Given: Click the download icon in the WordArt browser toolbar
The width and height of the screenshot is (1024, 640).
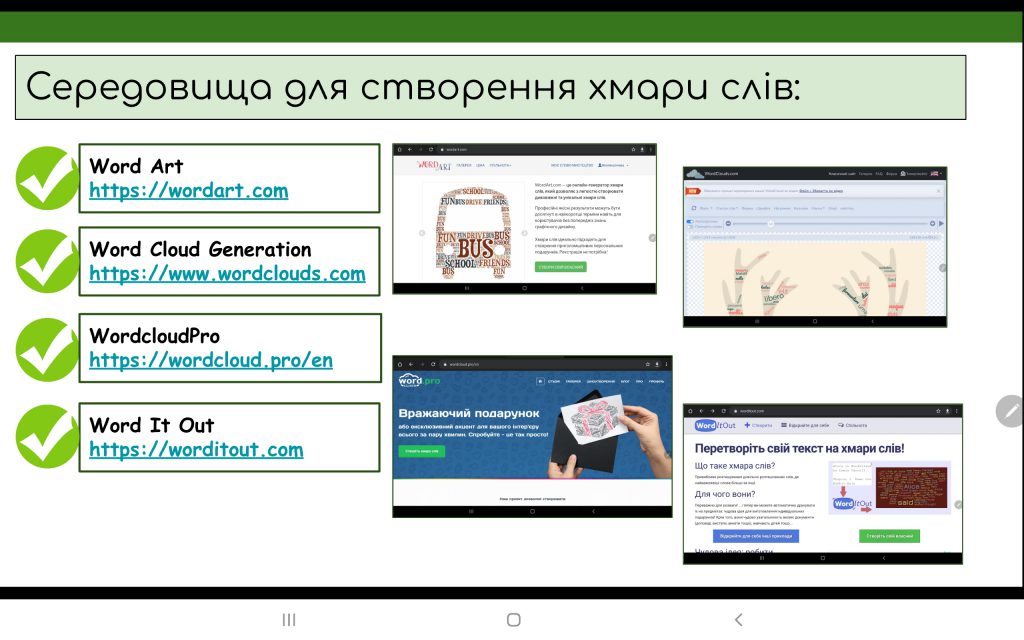Looking at the screenshot, I should (x=640, y=149).
